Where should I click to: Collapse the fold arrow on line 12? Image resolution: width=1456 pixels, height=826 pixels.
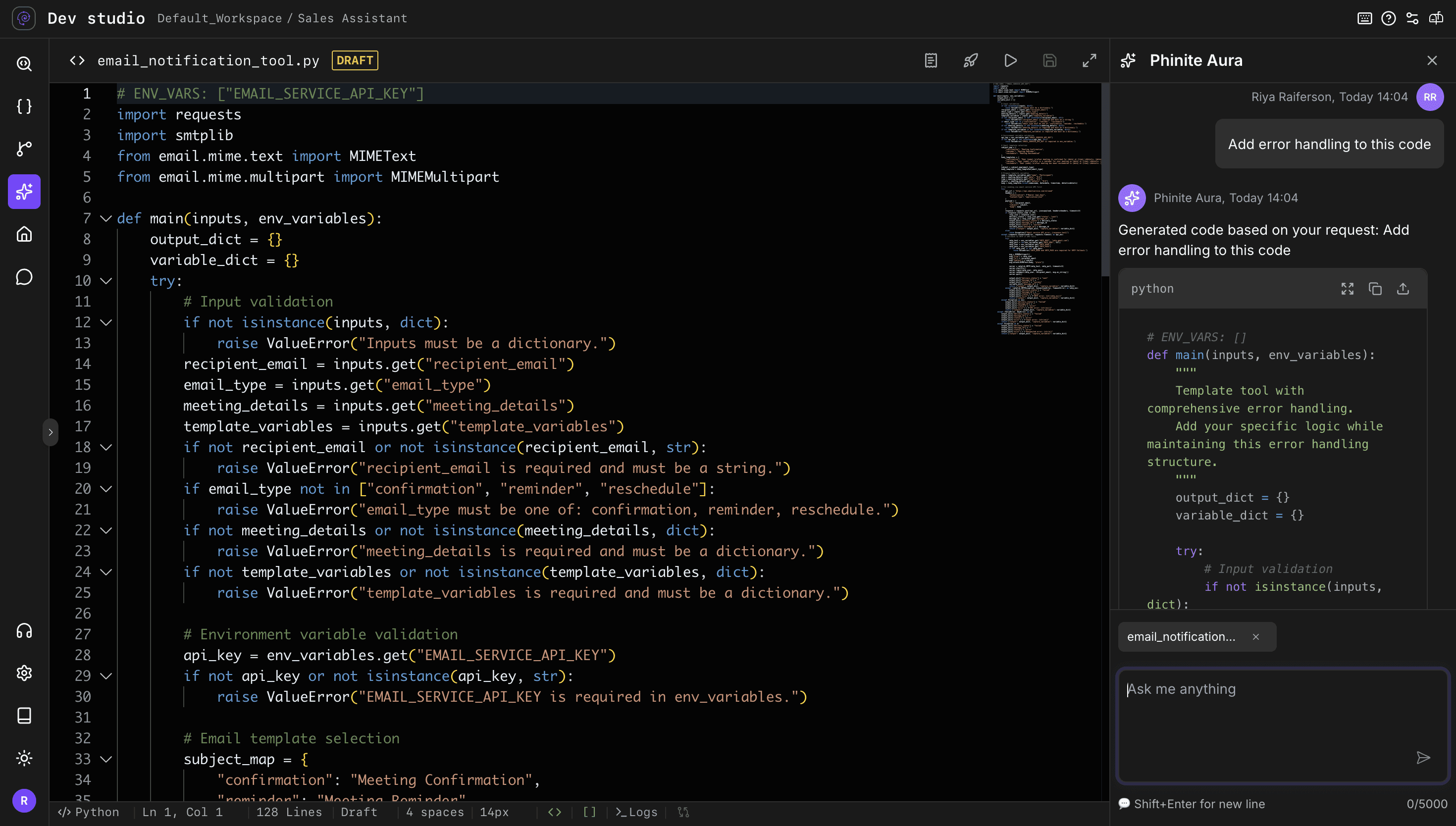105,323
